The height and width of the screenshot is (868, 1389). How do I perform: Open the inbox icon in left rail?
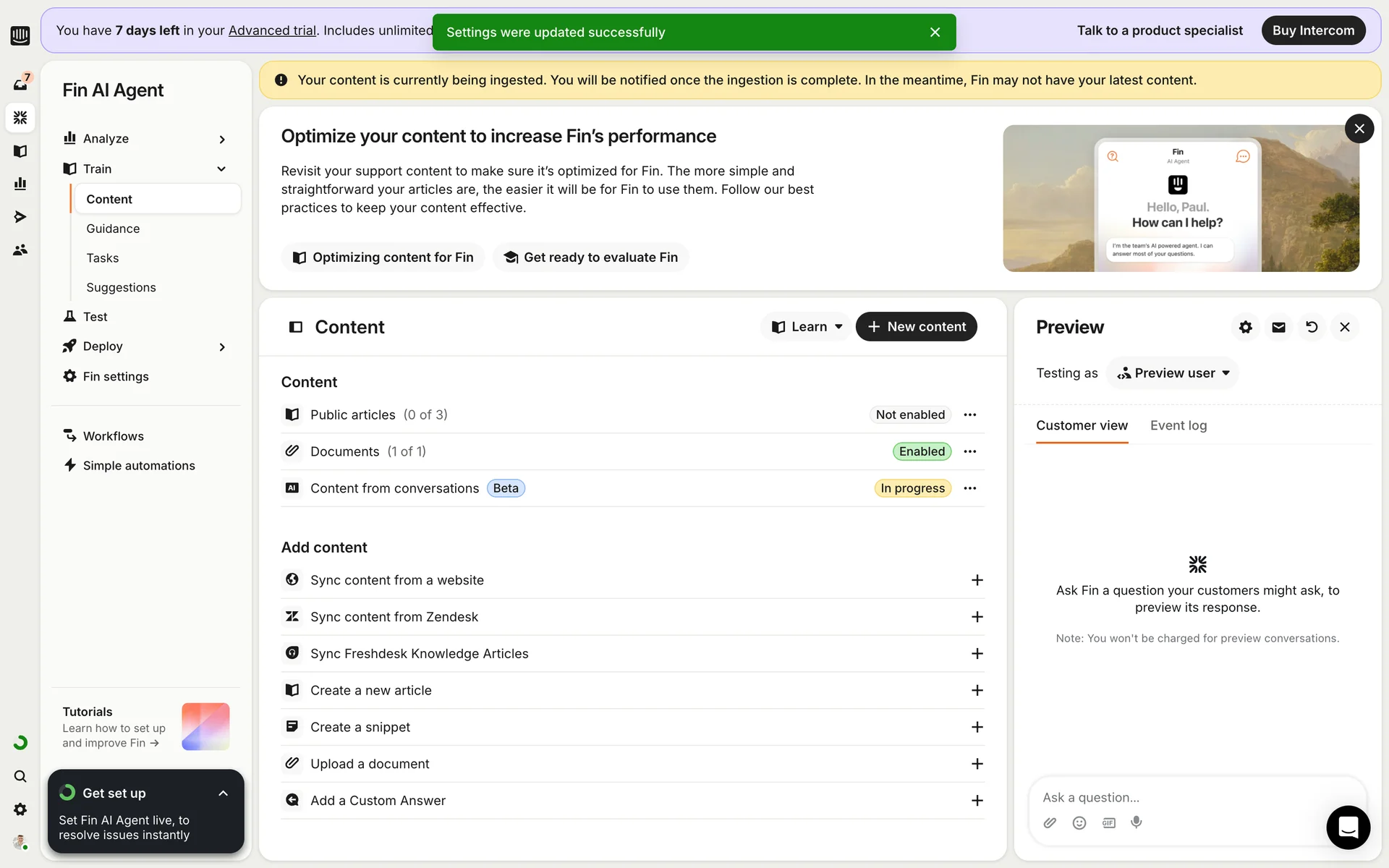point(20,84)
